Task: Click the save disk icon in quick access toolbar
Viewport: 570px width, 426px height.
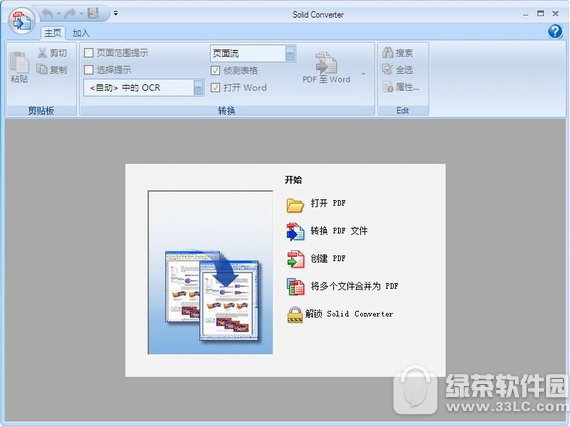Action: coord(93,13)
